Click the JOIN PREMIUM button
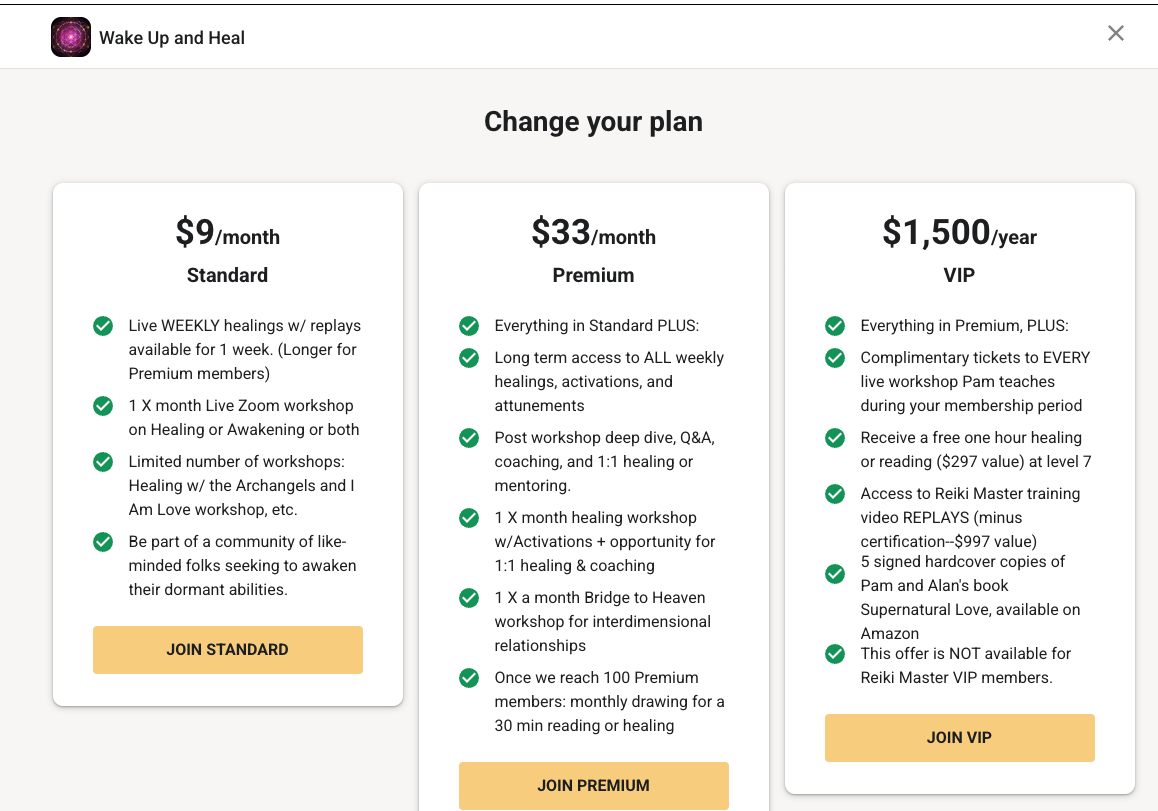The width and height of the screenshot is (1158, 811). (x=594, y=785)
